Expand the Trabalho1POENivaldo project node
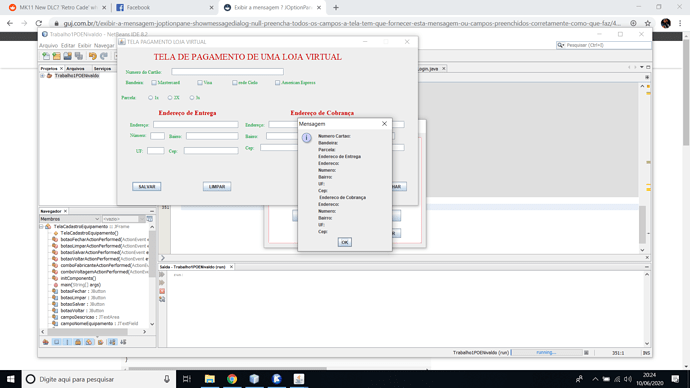 tap(42, 76)
